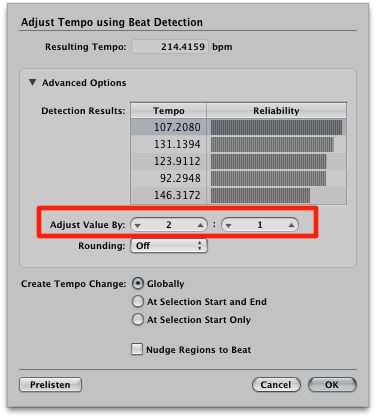Enable Nudge Regions to Beat checkbox
Screen dimensions: 376x418
[x=137, y=349]
